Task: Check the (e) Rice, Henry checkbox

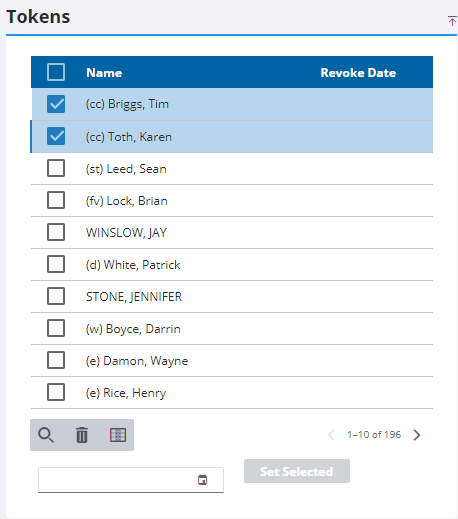Action: coord(56,392)
